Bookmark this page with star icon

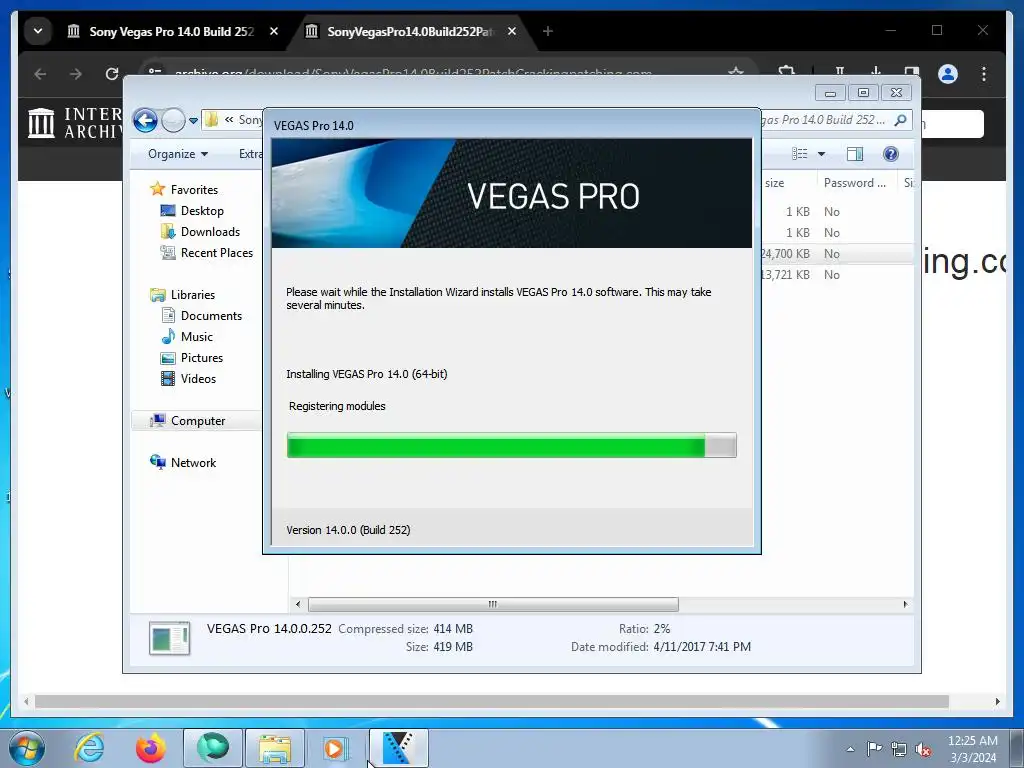(x=736, y=72)
